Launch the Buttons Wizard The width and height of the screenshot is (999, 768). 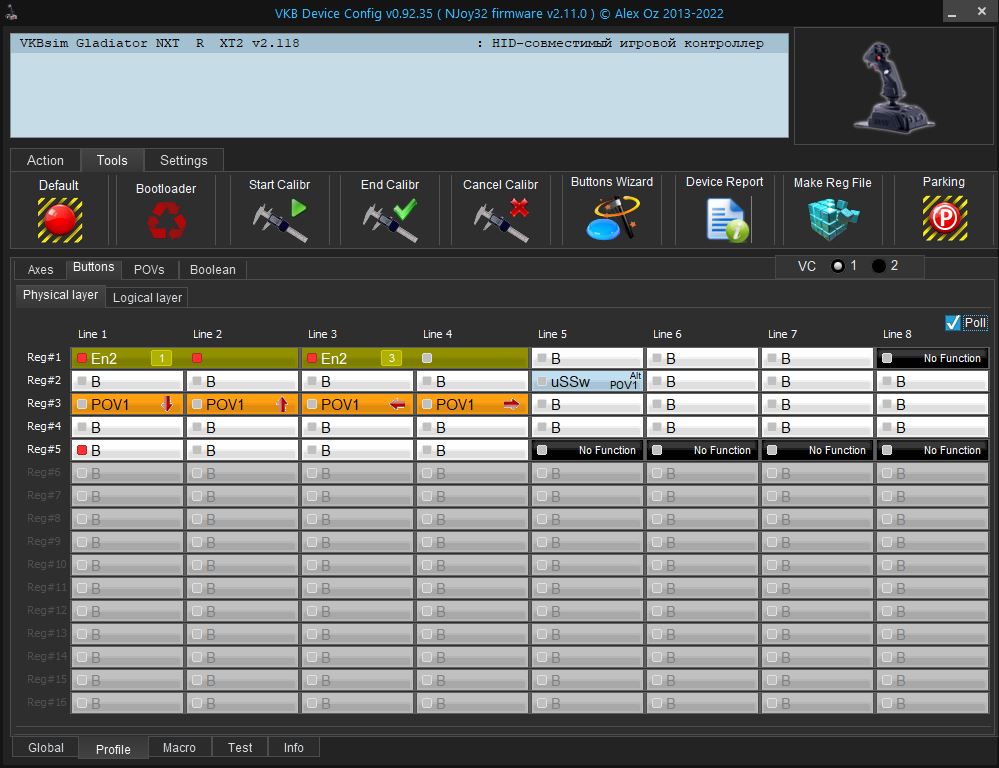click(612, 218)
